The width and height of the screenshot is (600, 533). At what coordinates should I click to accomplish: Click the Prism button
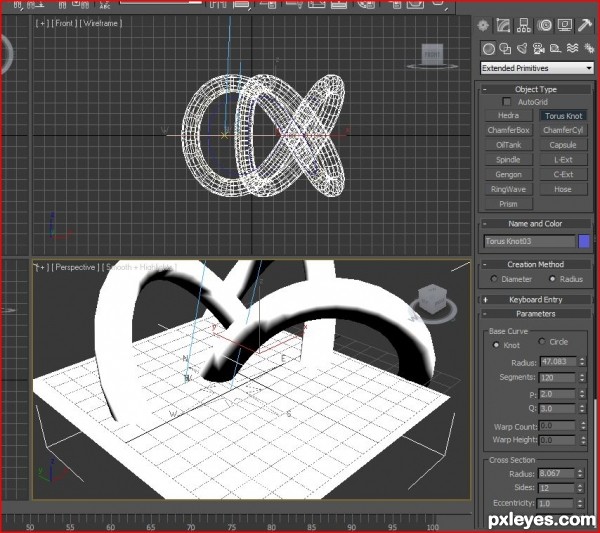[508, 204]
